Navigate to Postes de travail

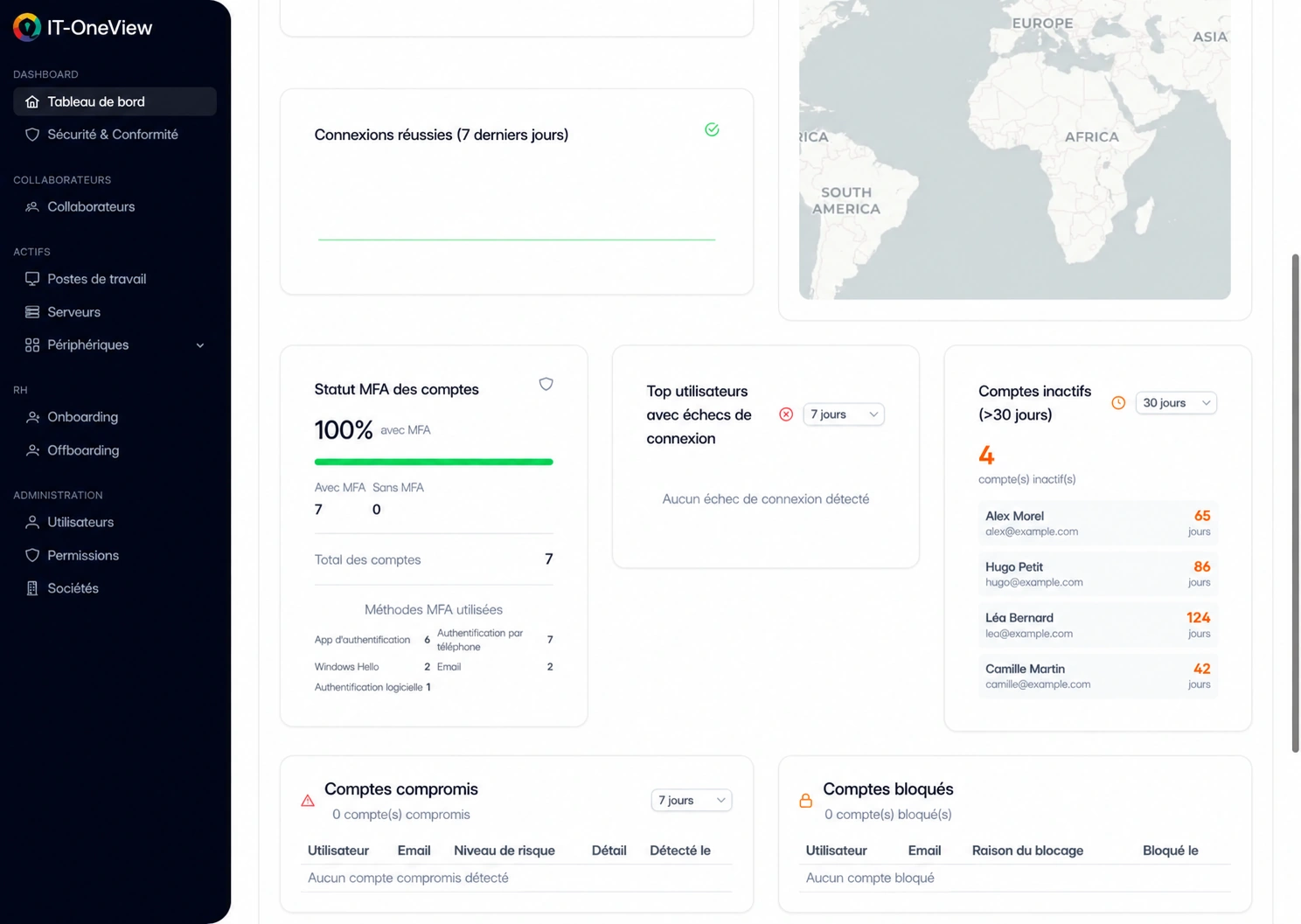click(x=115, y=279)
